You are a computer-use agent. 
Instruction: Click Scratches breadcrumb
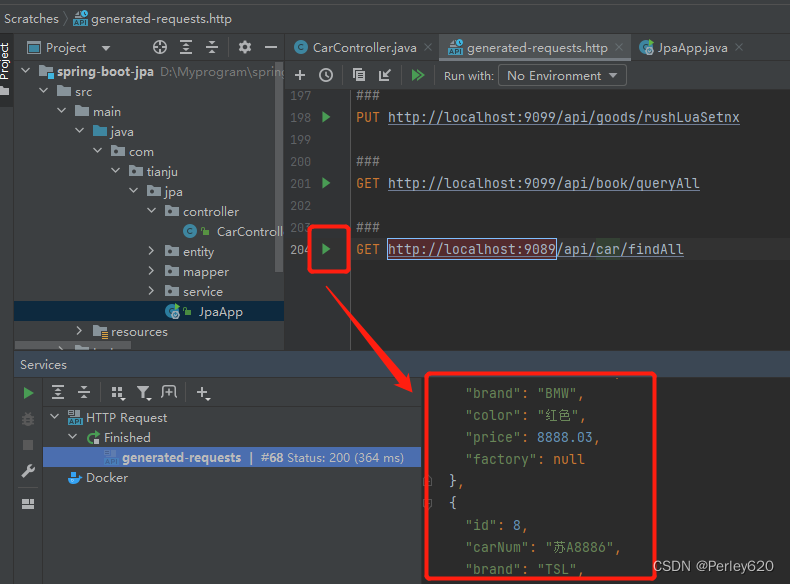[31, 19]
